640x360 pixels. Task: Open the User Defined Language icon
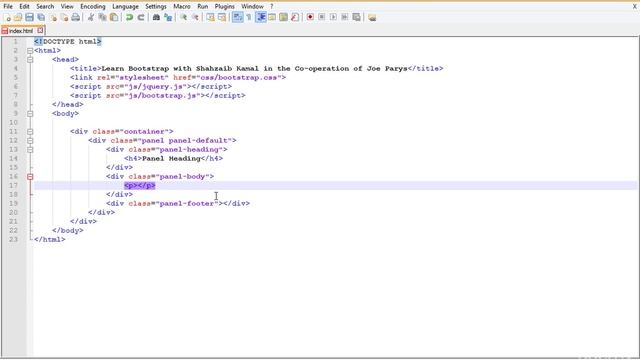[x=272, y=17]
